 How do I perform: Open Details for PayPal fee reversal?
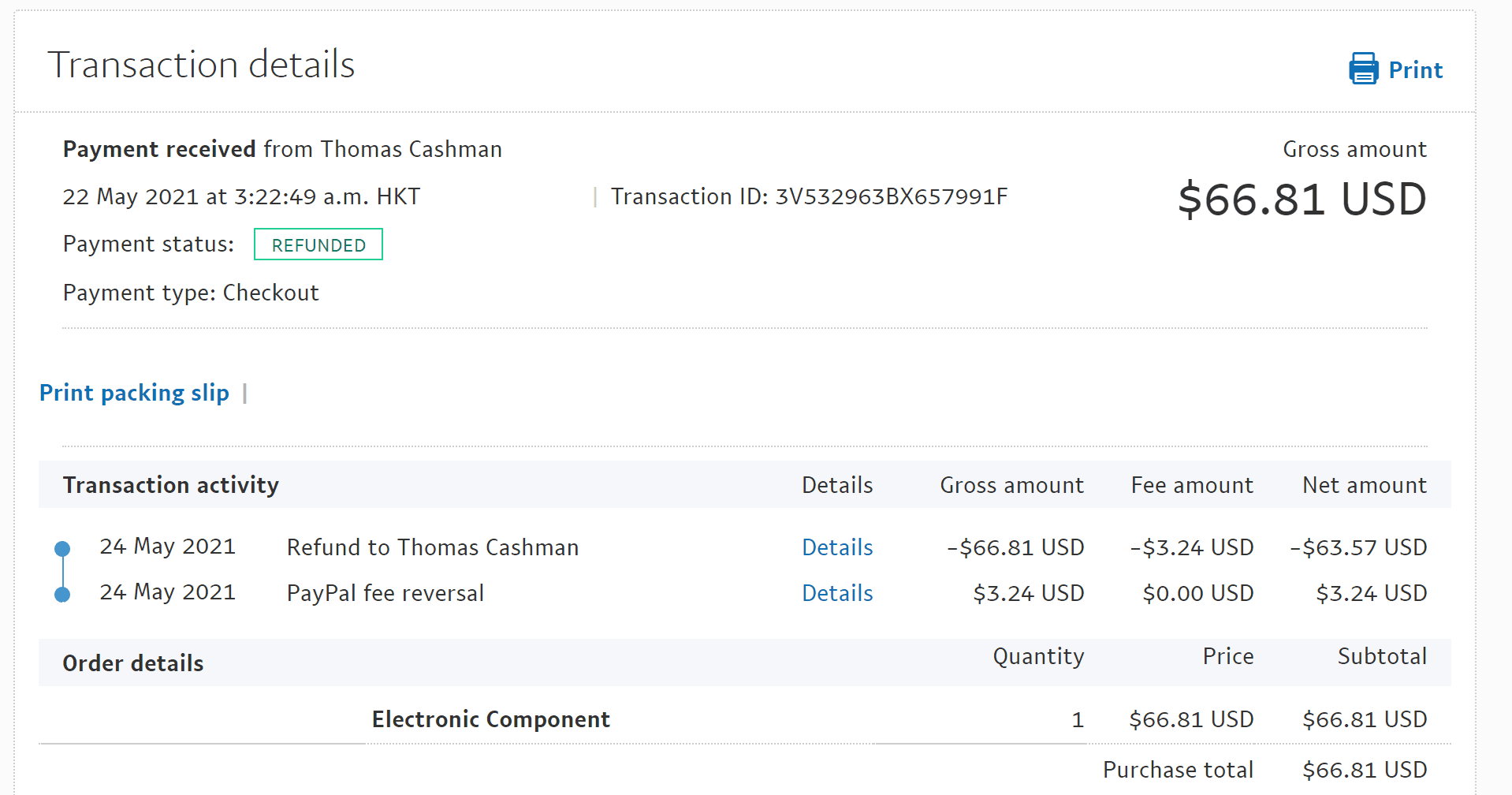point(837,593)
